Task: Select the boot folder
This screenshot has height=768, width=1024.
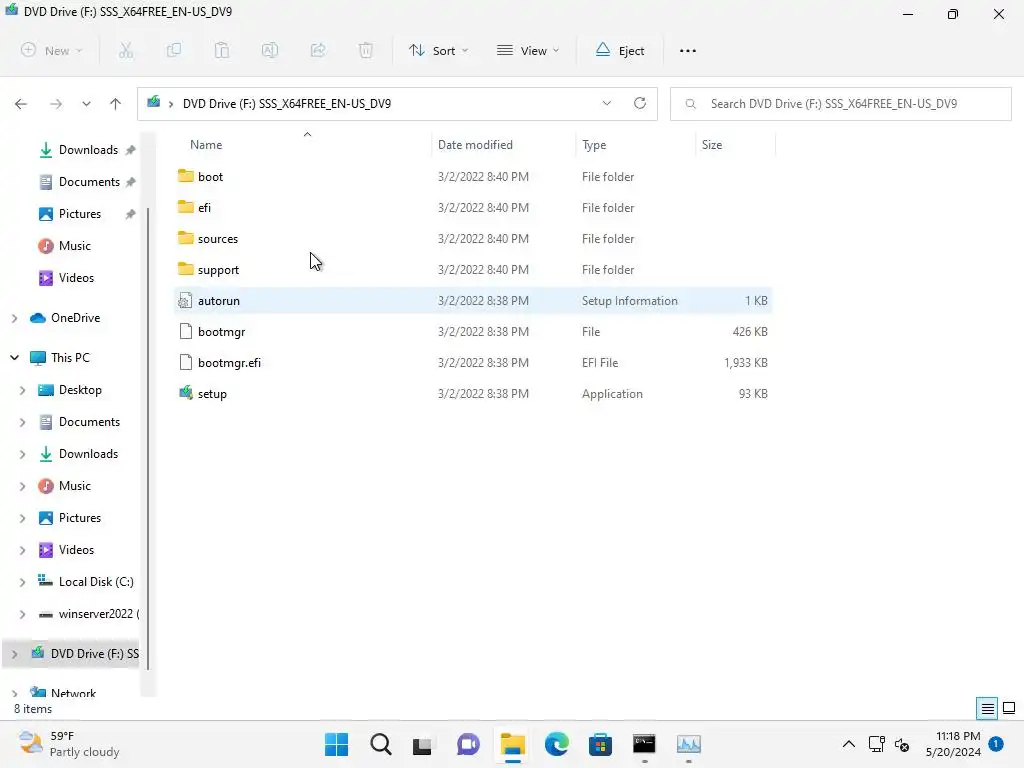Action: click(473, 176)
